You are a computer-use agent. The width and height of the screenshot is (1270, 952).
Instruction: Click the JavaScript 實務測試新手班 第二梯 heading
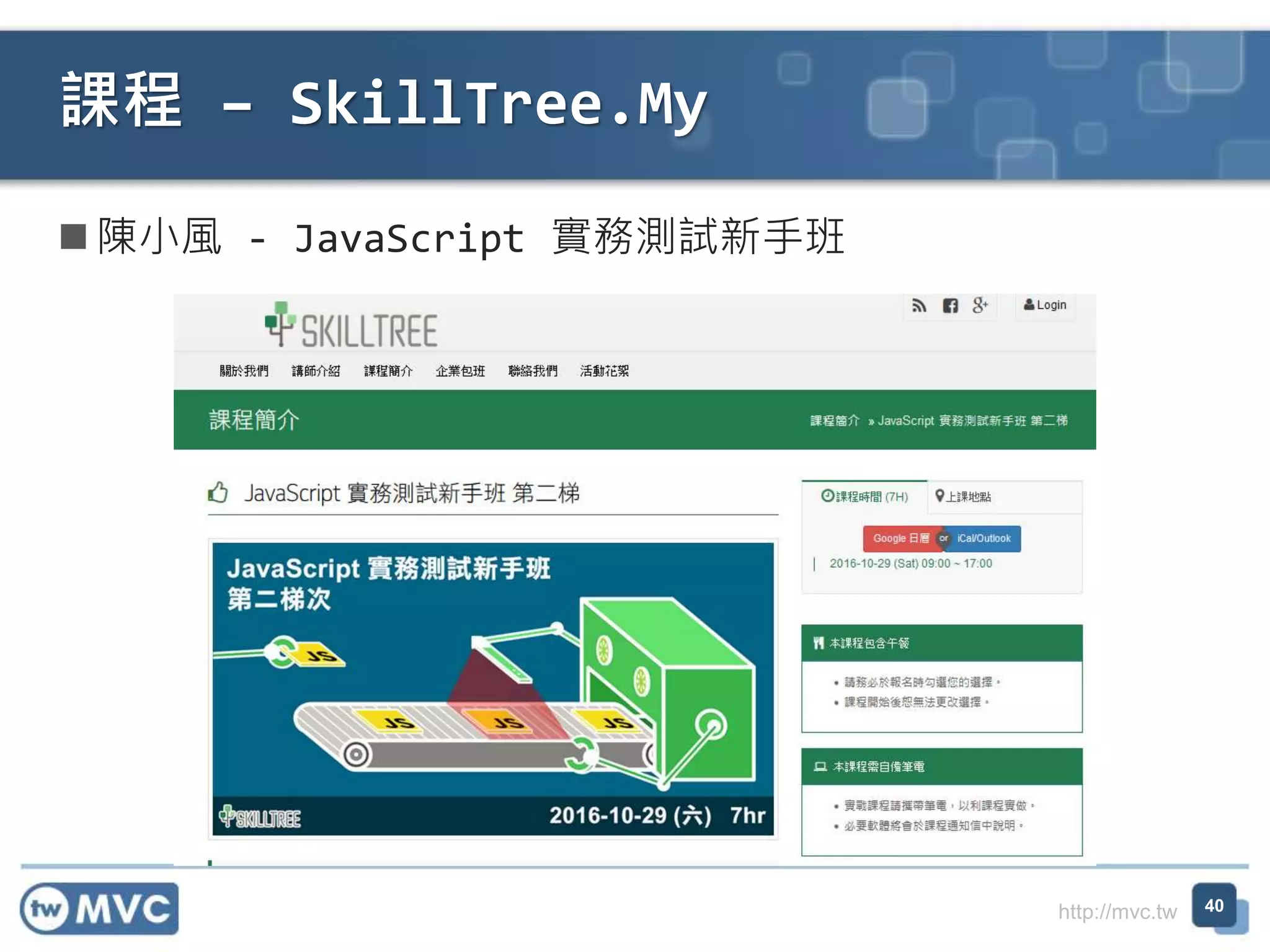pos(412,493)
